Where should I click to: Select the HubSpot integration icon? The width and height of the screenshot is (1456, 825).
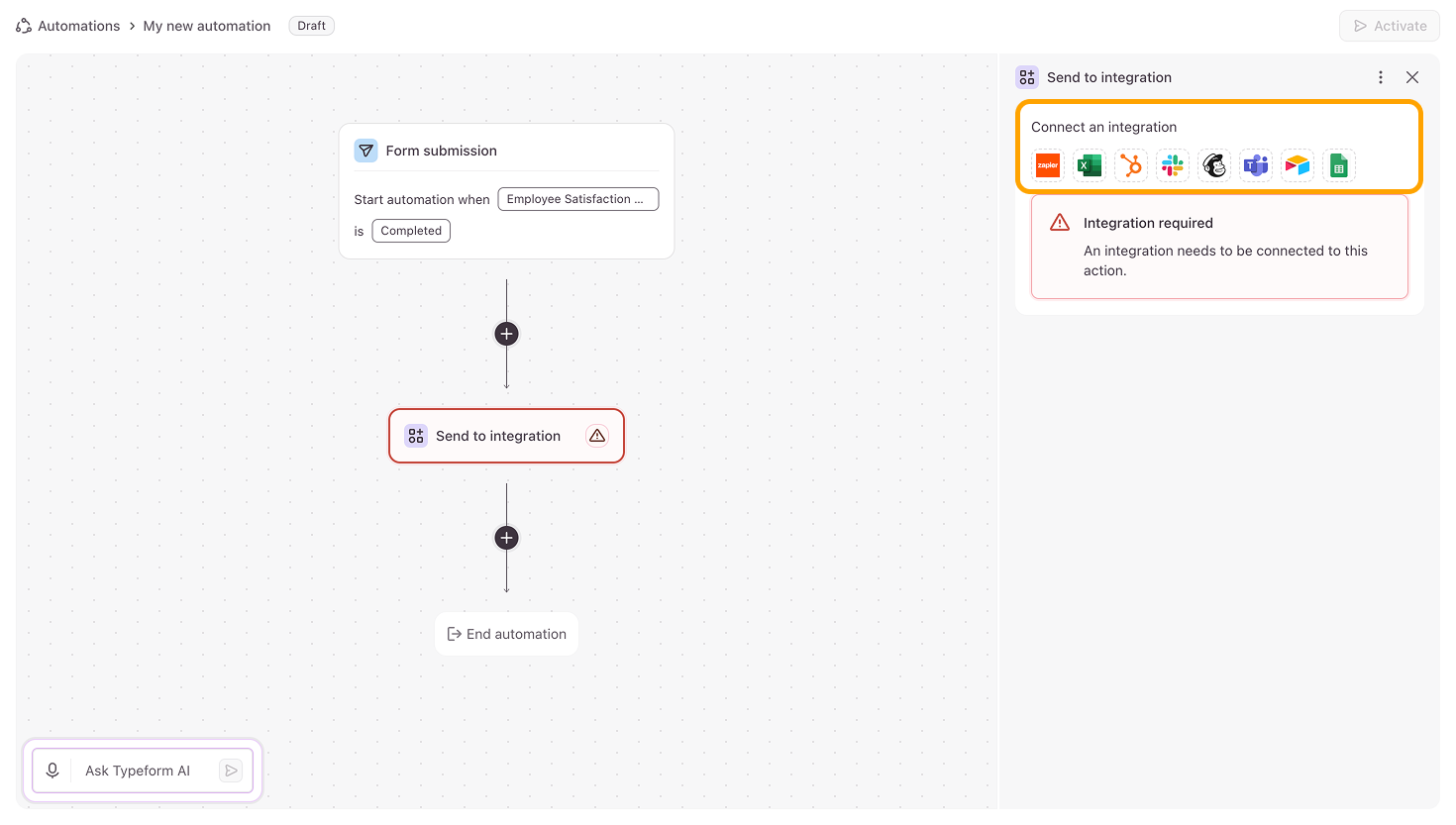(x=1131, y=165)
